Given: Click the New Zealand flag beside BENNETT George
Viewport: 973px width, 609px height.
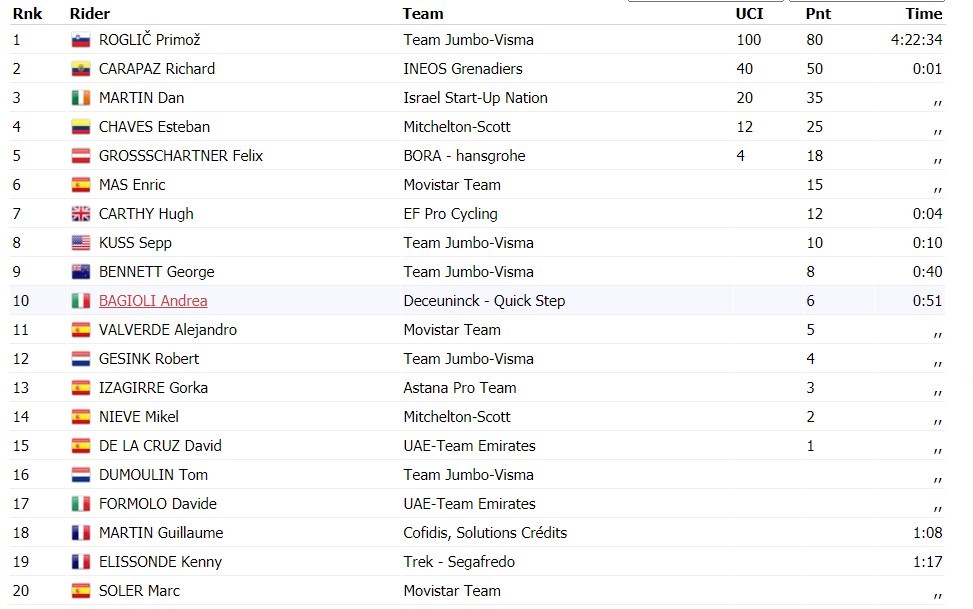Looking at the screenshot, I should [81, 273].
